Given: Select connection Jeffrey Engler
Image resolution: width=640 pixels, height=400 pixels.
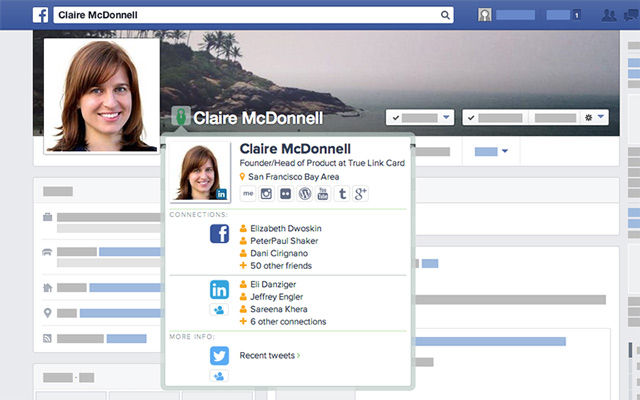Looking at the screenshot, I should [276, 297].
